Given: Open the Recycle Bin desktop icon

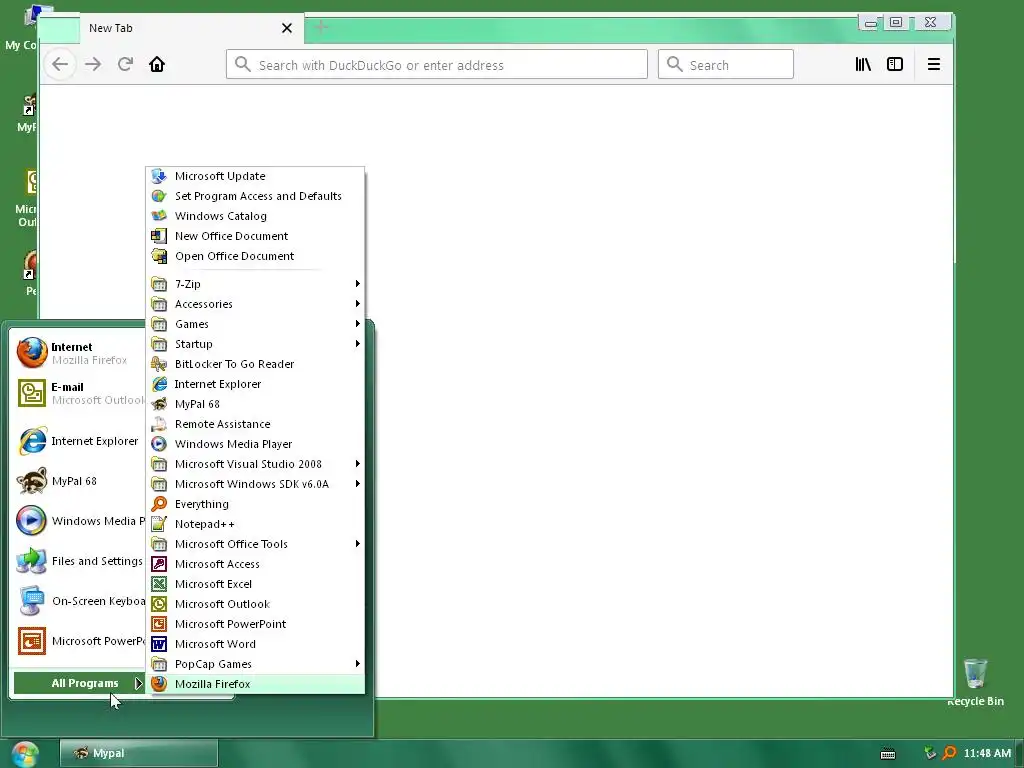Looking at the screenshot, I should 975,682.
